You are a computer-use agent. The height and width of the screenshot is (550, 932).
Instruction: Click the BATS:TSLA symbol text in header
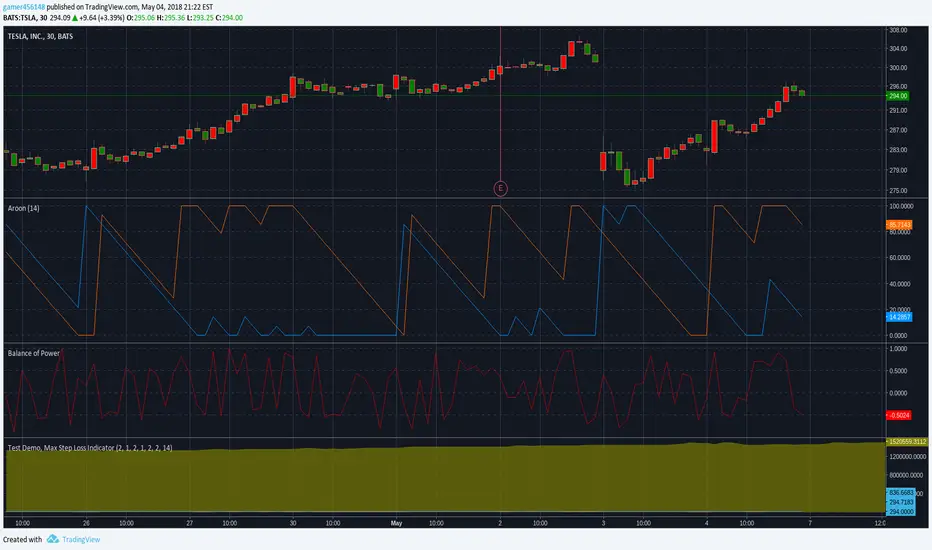(20, 18)
